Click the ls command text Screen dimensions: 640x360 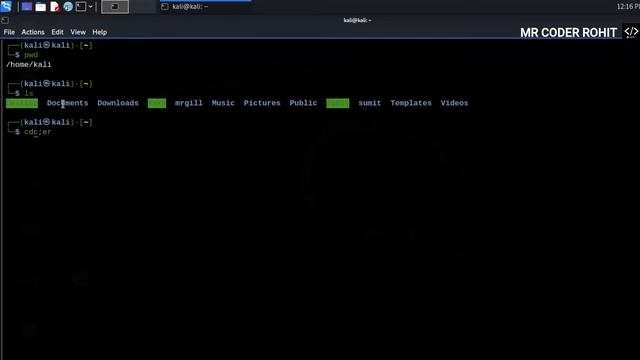29,93
